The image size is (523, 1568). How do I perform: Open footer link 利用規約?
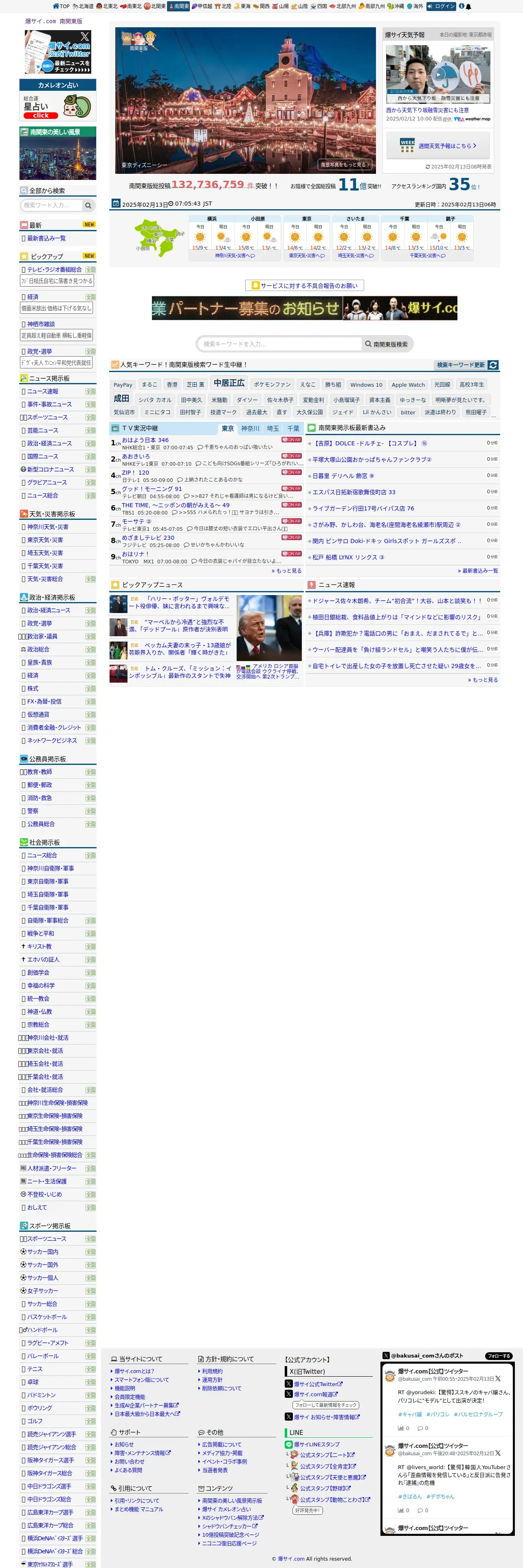213,1371
